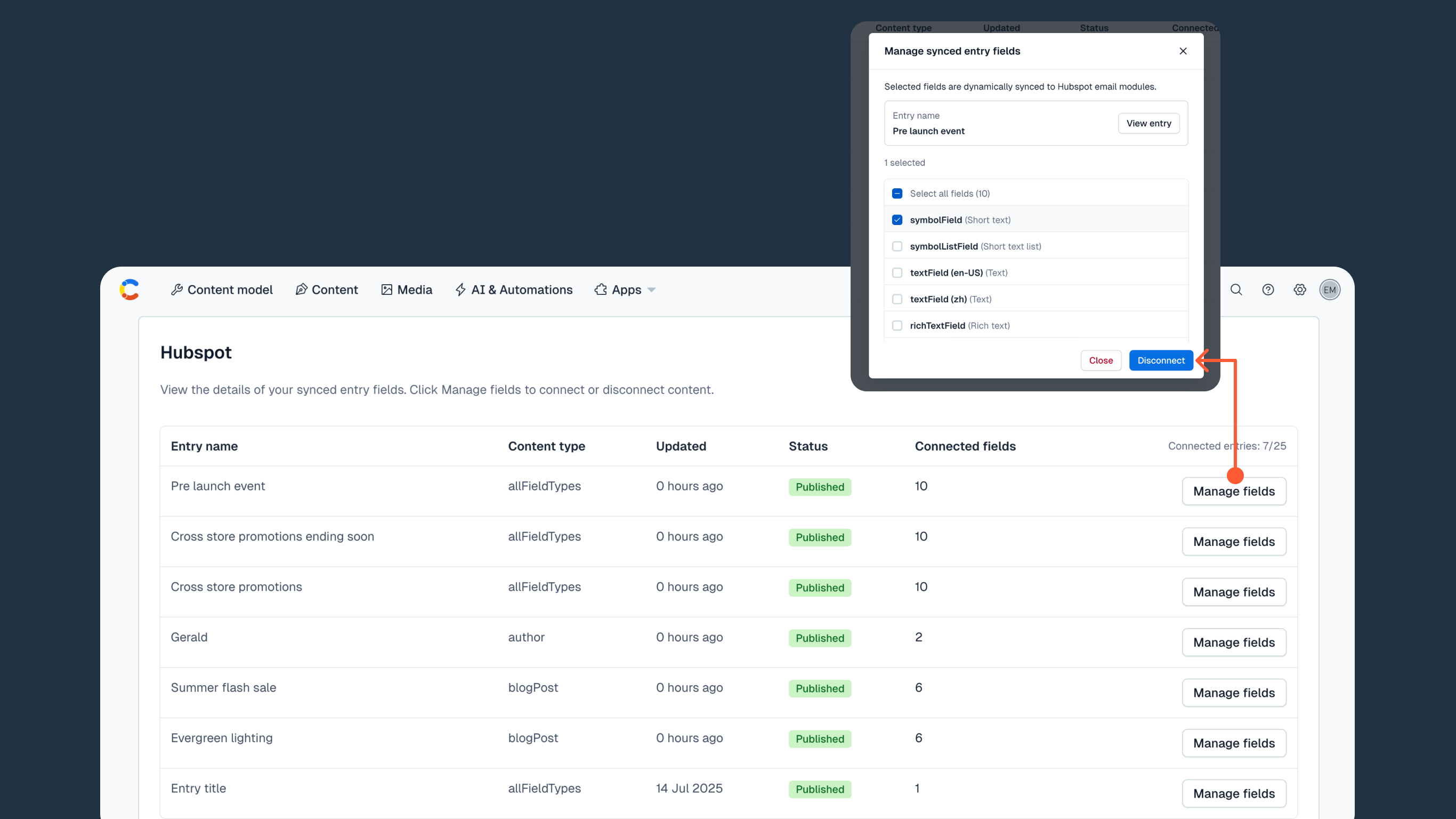Viewport: 1456px width, 819px height.
Task: Click the Connected fields column header
Action: tap(965, 446)
